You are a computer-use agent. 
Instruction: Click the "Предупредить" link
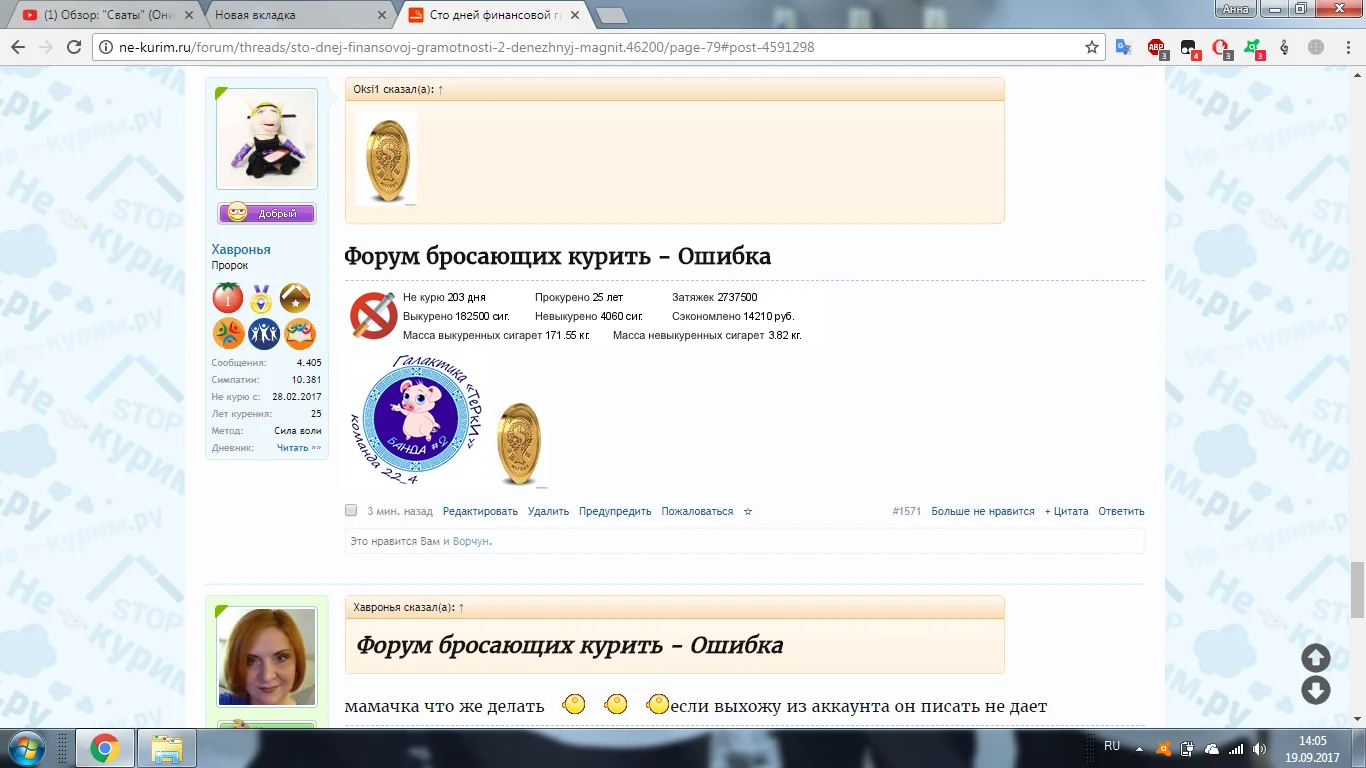click(x=615, y=511)
